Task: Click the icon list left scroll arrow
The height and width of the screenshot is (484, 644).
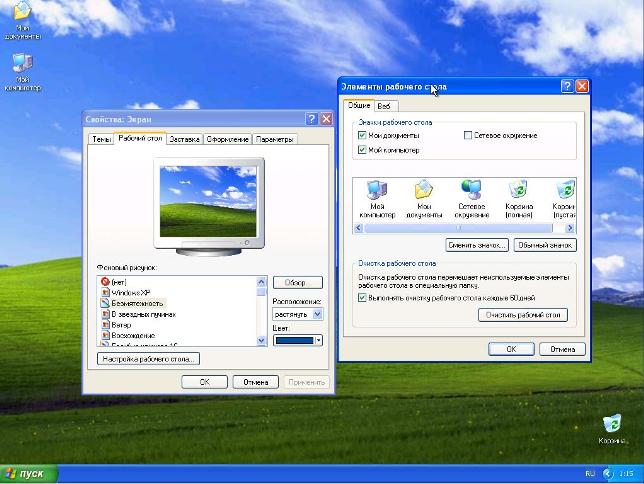Action: coord(358,228)
